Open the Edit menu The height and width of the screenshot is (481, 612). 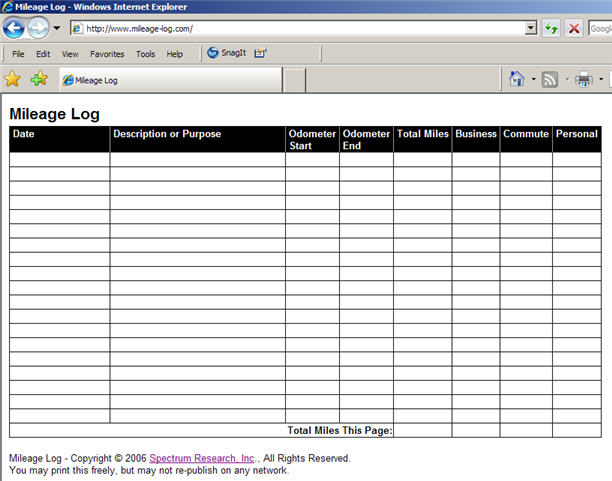(43, 54)
